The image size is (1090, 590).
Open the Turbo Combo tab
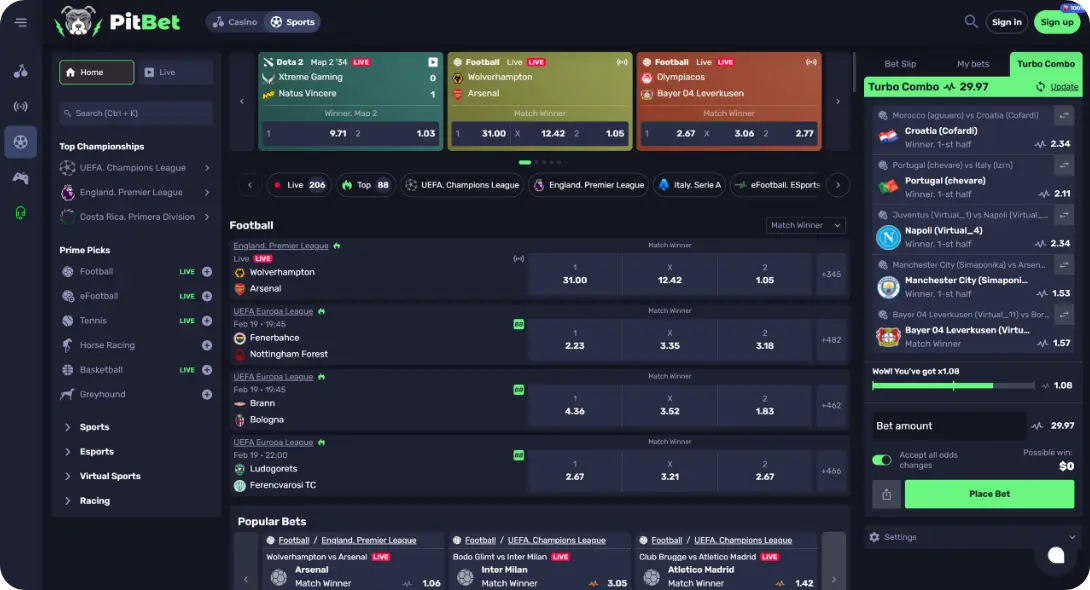pos(1046,64)
